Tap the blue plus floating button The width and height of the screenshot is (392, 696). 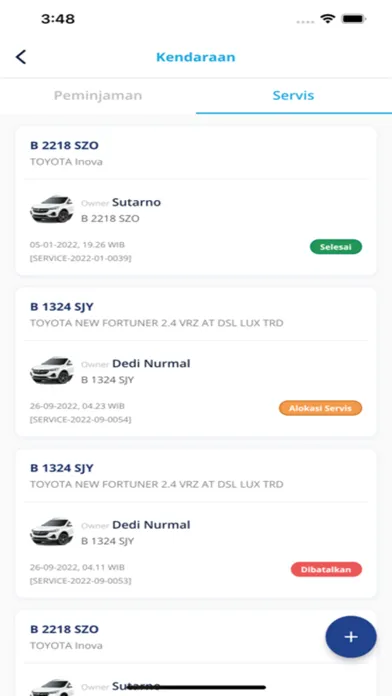(351, 637)
